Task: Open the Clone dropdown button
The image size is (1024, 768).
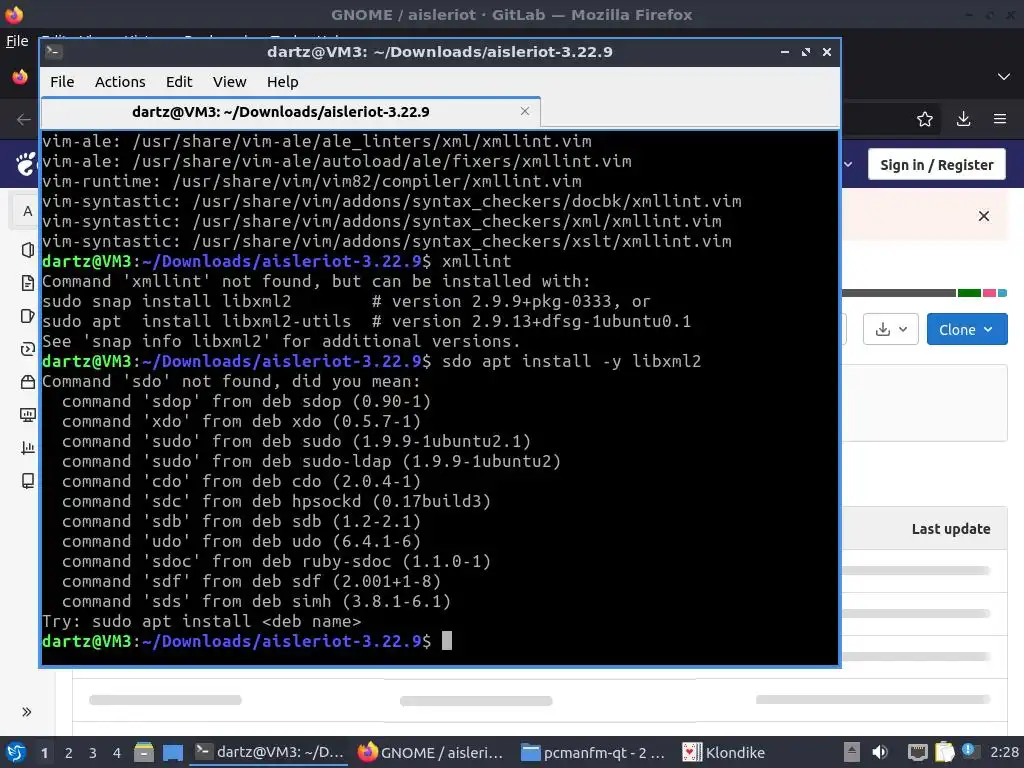Action: click(967, 330)
